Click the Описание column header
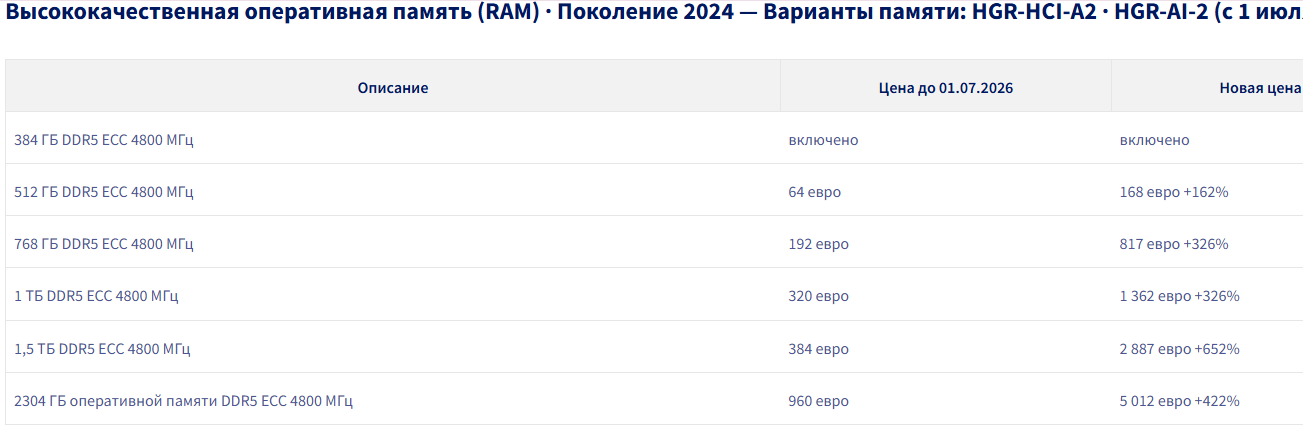Viewport: 1303px width, 426px height. pos(393,88)
